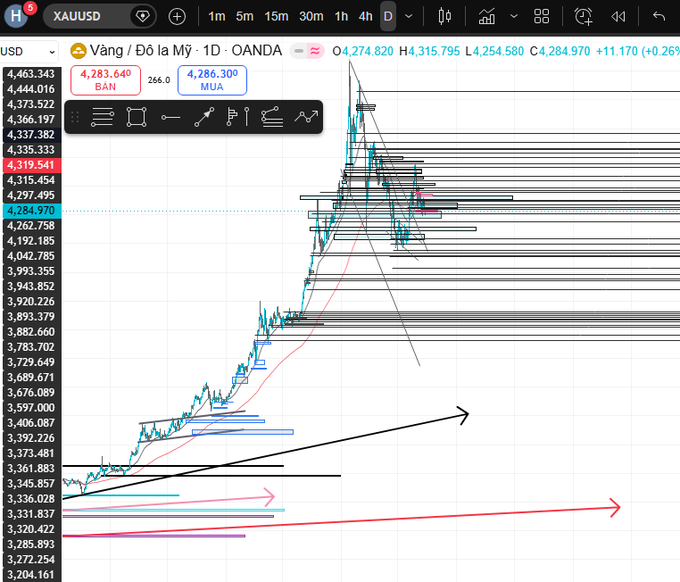Click the red 4,319.541 price label
This screenshot has height=582, width=680.
point(32,165)
